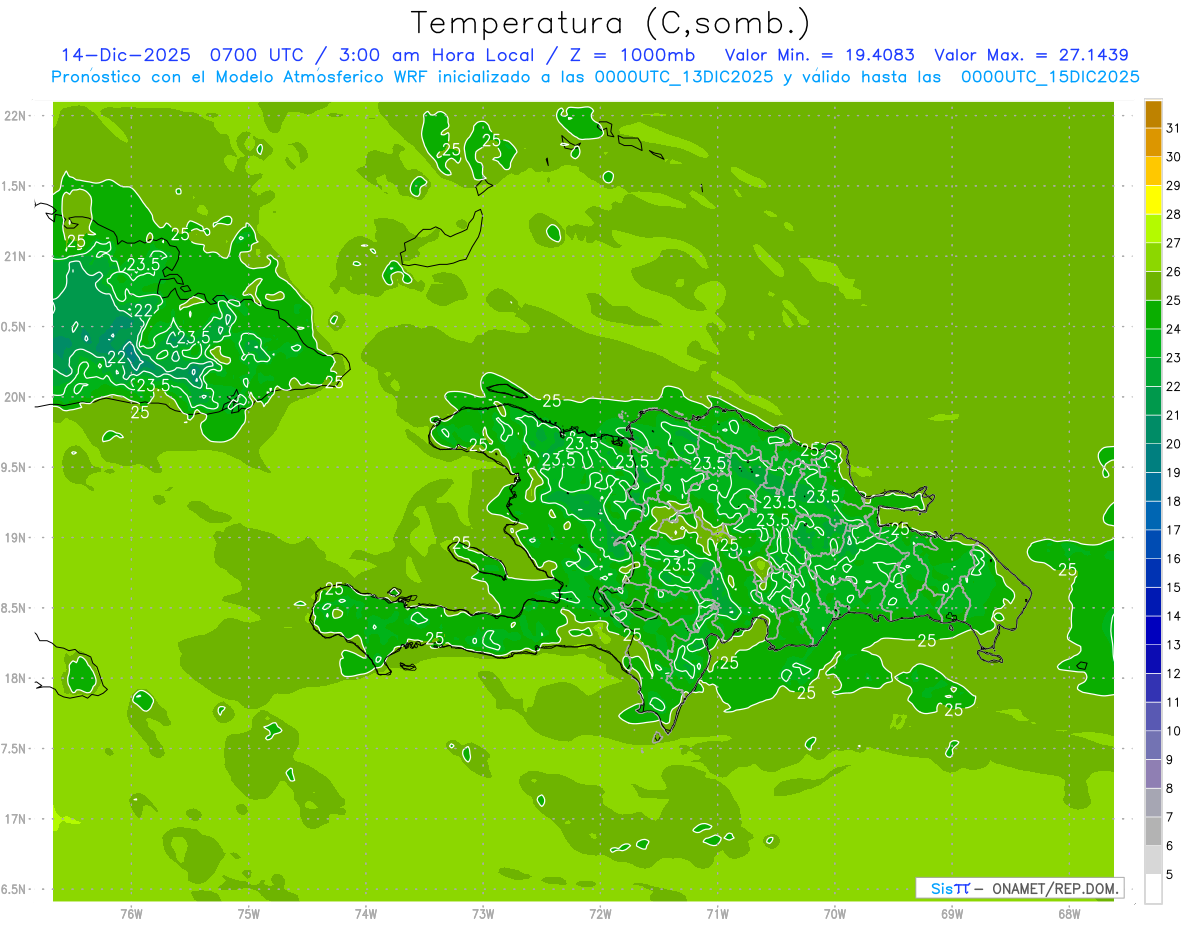Click the color scale label 31
This screenshot has width=1200, height=927.
click(x=1173, y=128)
